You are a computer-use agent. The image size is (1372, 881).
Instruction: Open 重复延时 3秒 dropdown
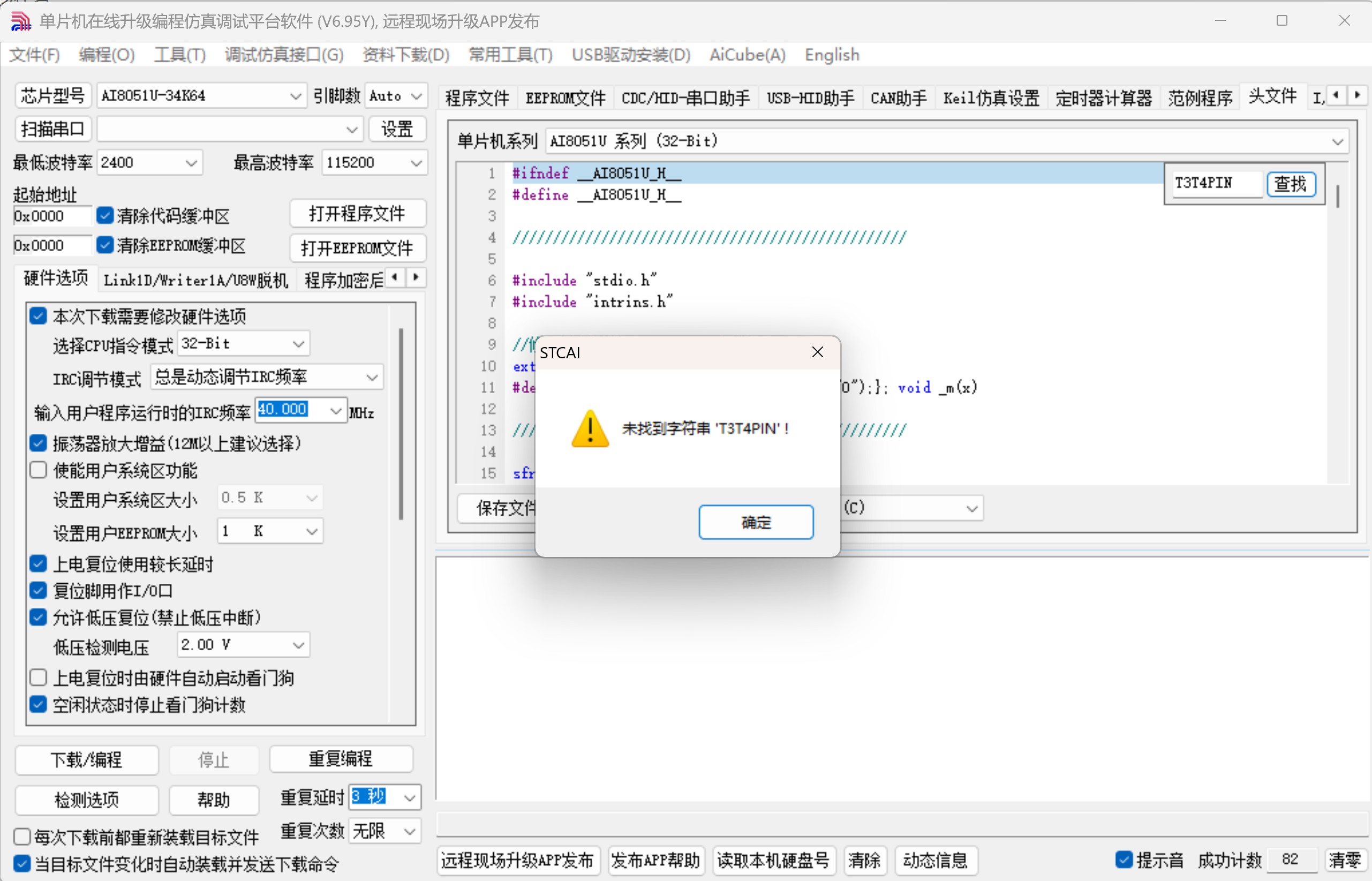(x=410, y=797)
